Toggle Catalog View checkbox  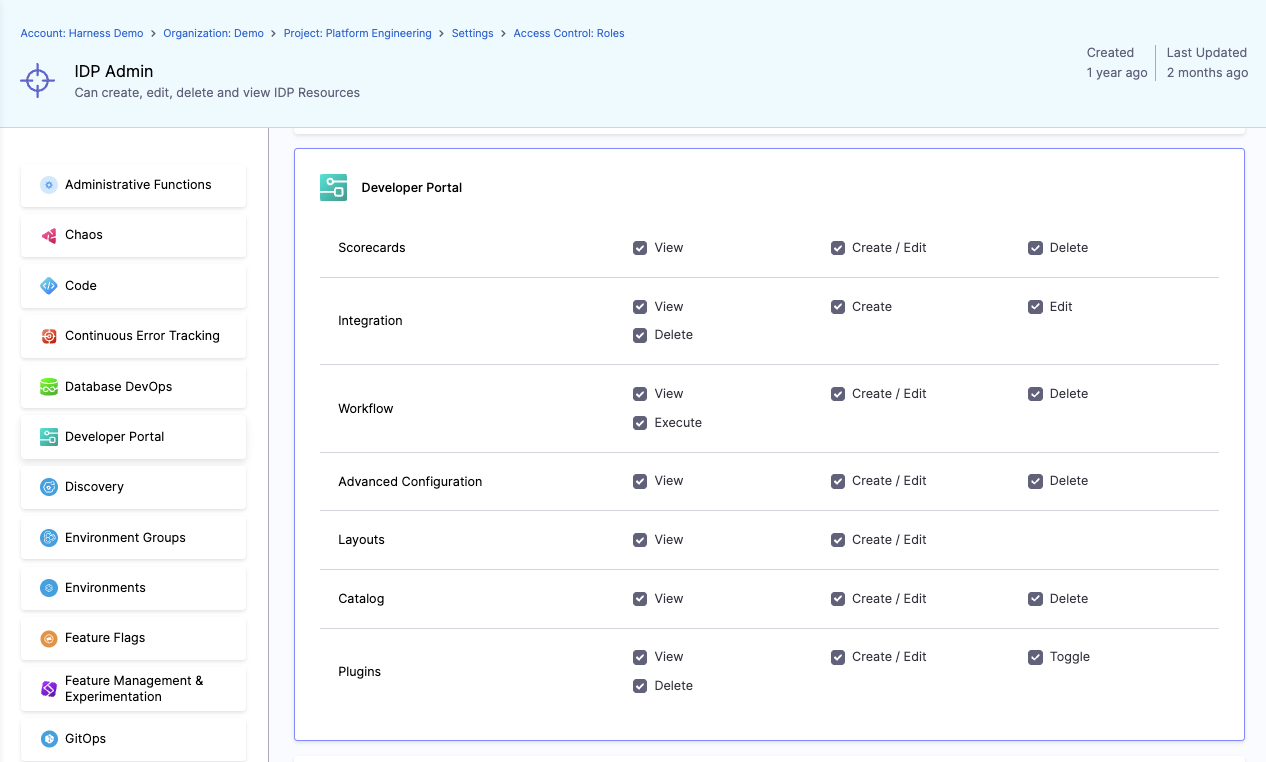point(640,599)
